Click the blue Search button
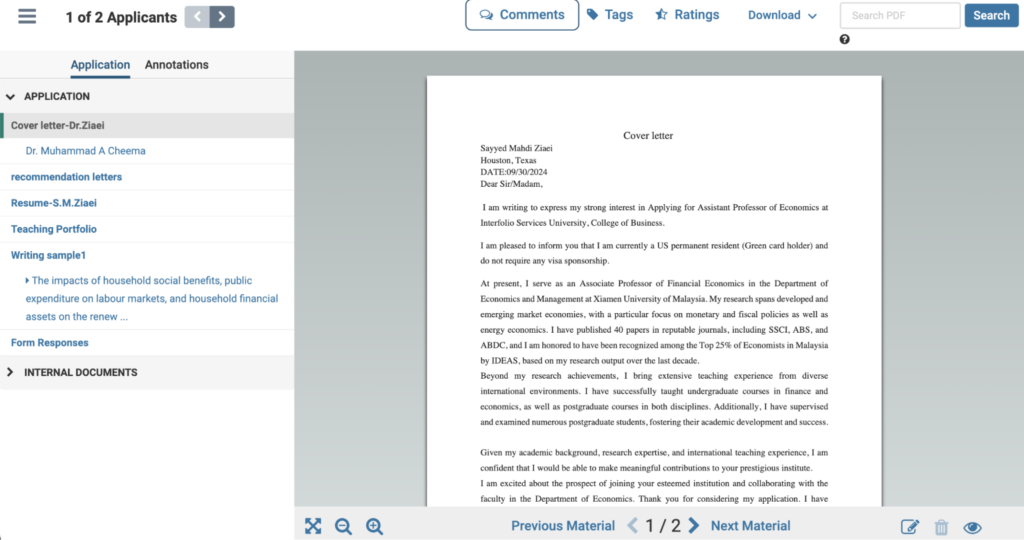The image size is (1024, 540). pyautogui.click(x=991, y=16)
